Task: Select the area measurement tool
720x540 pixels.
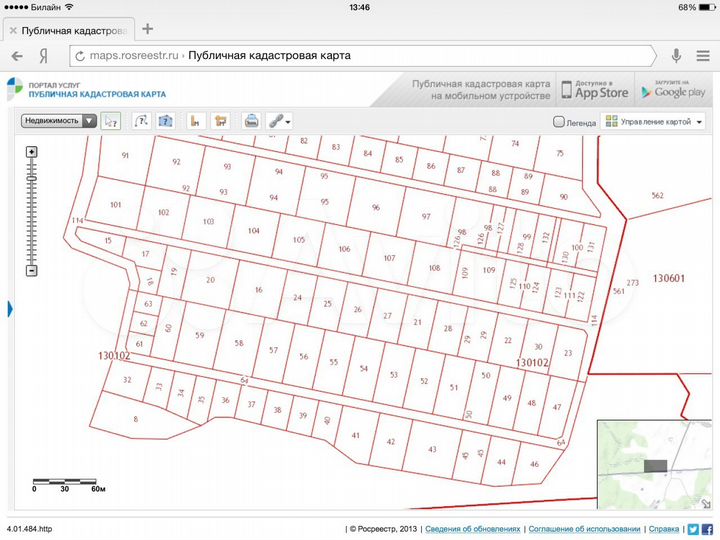Action: coord(220,121)
